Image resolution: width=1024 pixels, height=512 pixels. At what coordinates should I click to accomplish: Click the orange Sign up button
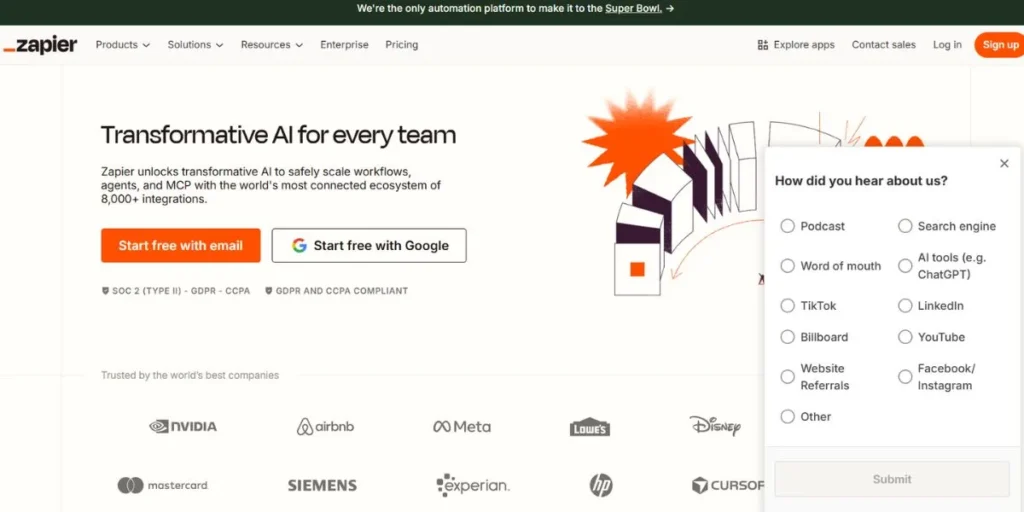(x=1000, y=45)
